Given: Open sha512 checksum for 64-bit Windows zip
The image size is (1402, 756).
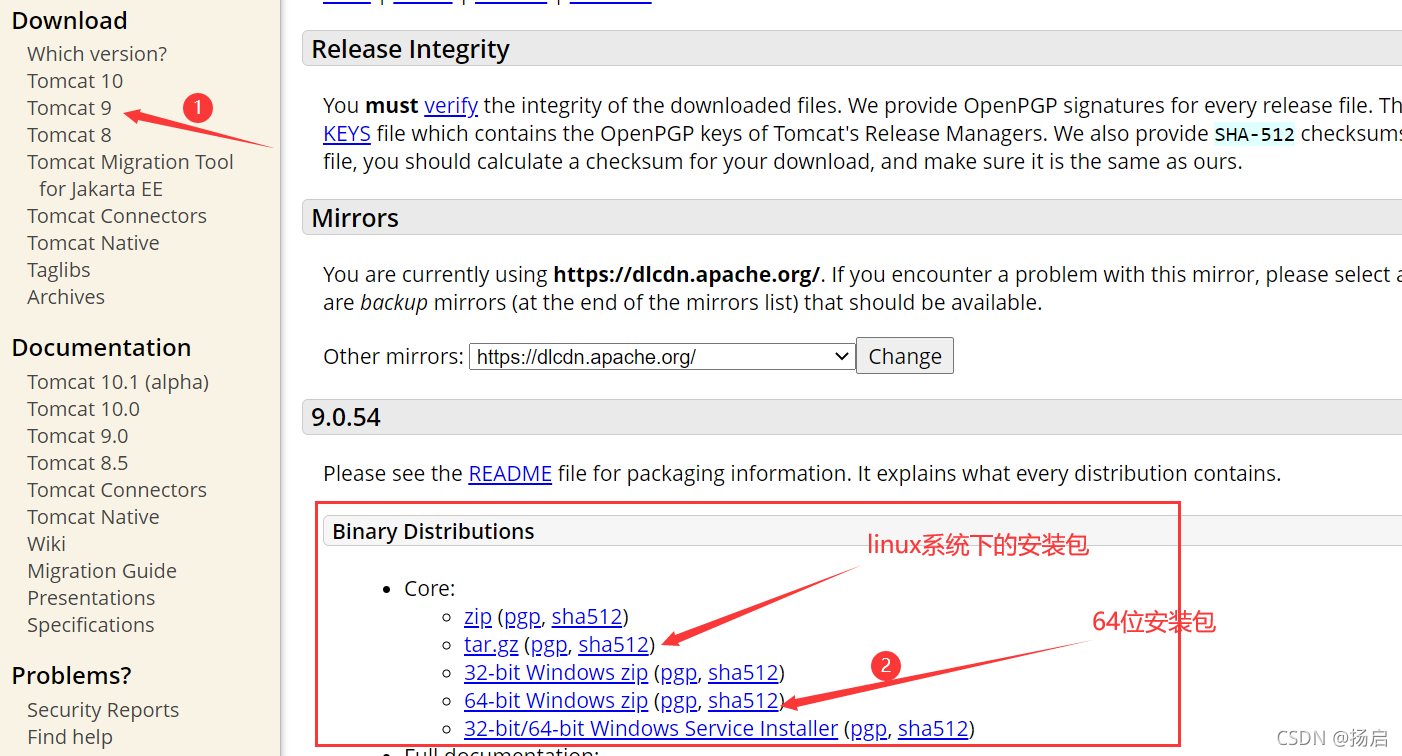Looking at the screenshot, I should (743, 701).
